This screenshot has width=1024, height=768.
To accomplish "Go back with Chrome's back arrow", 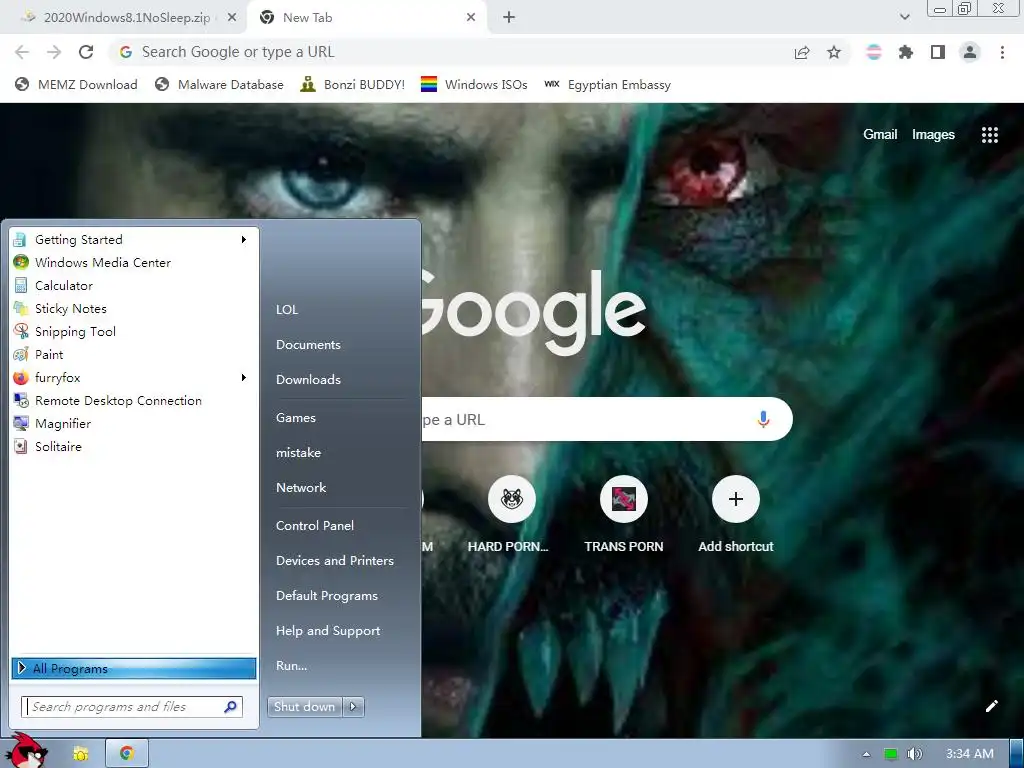I will click(x=22, y=52).
